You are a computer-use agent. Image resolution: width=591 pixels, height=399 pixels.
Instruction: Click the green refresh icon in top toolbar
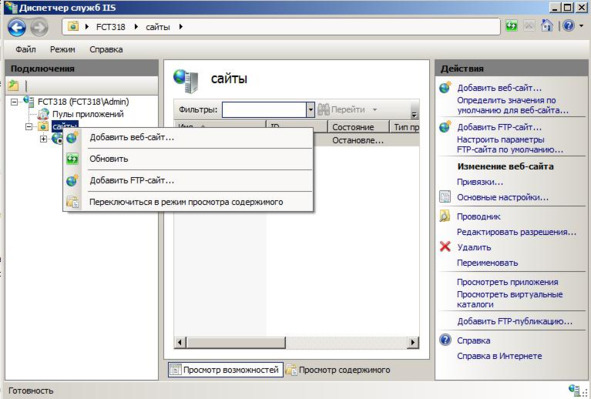click(511, 26)
